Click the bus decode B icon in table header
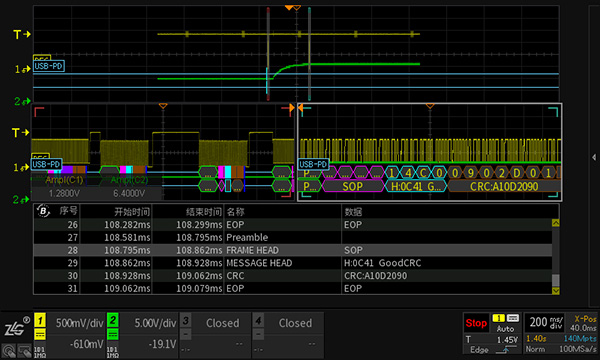Image resolution: width=600 pixels, height=360 pixels. coord(43,211)
